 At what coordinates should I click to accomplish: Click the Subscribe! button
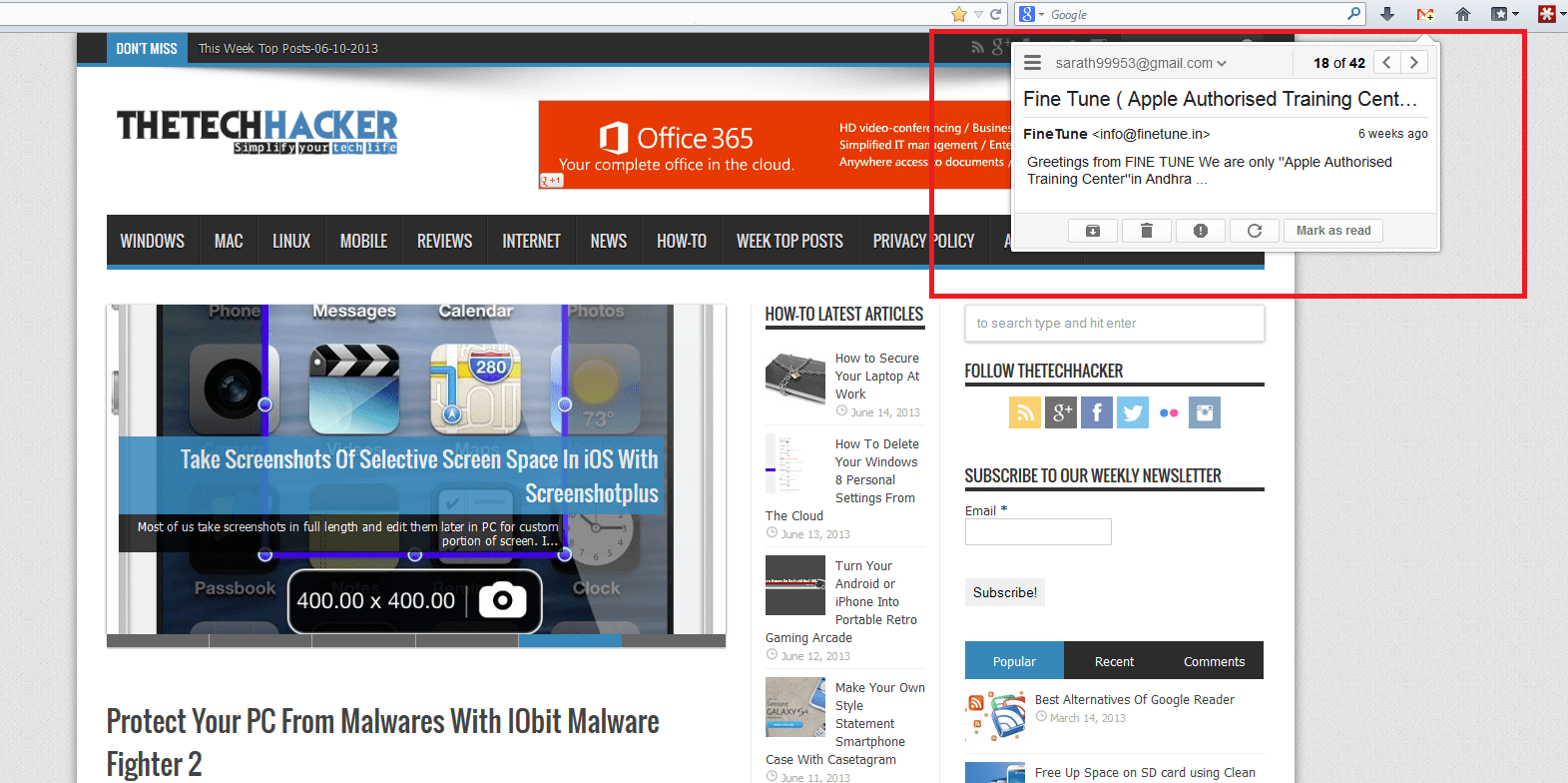(1005, 592)
